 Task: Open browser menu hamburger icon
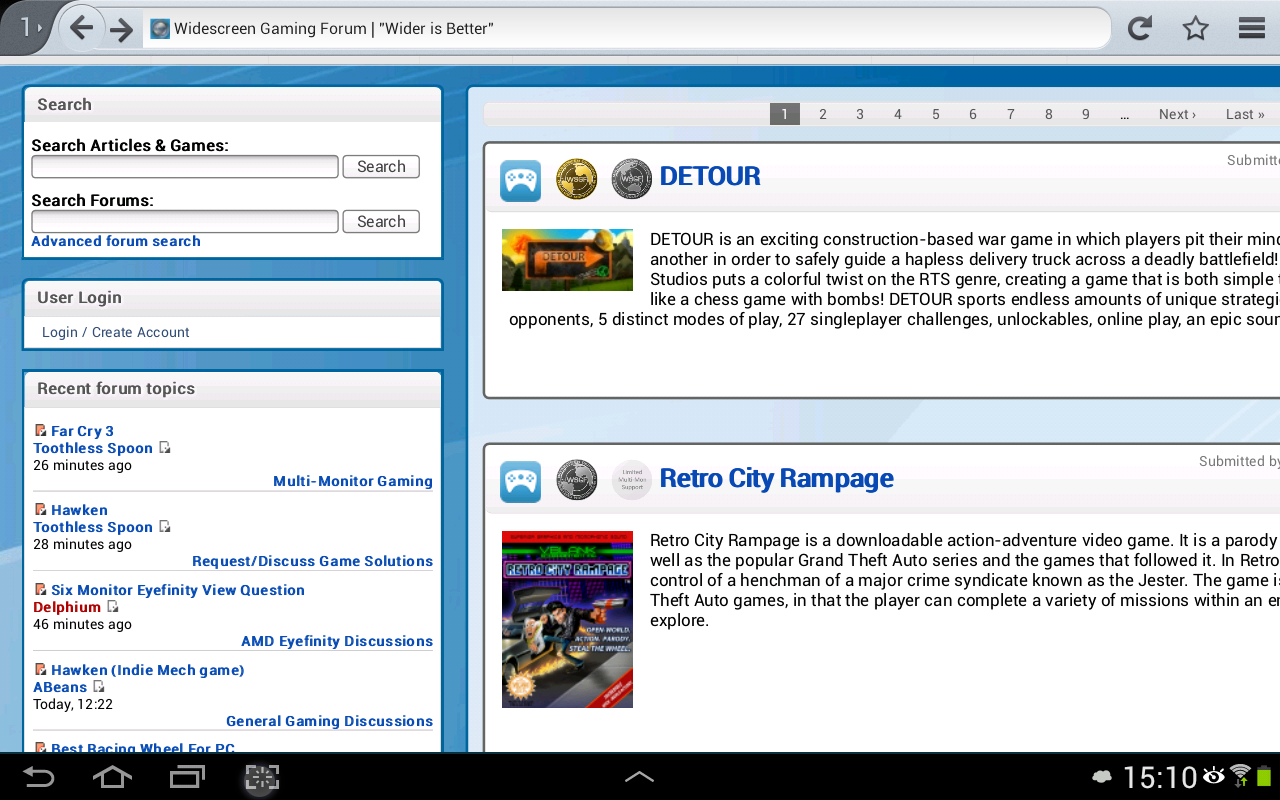click(x=1252, y=29)
